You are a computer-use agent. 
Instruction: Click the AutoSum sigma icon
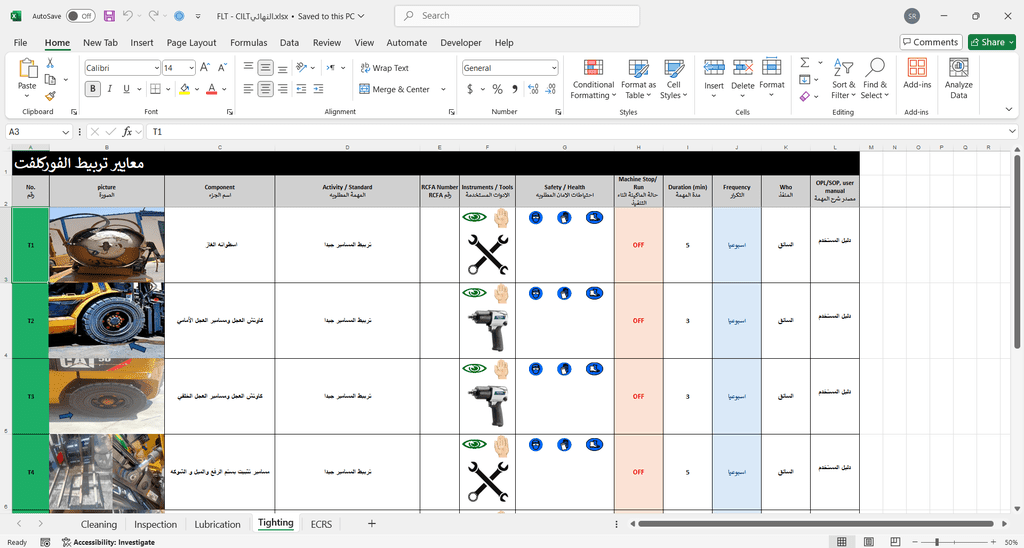point(805,63)
